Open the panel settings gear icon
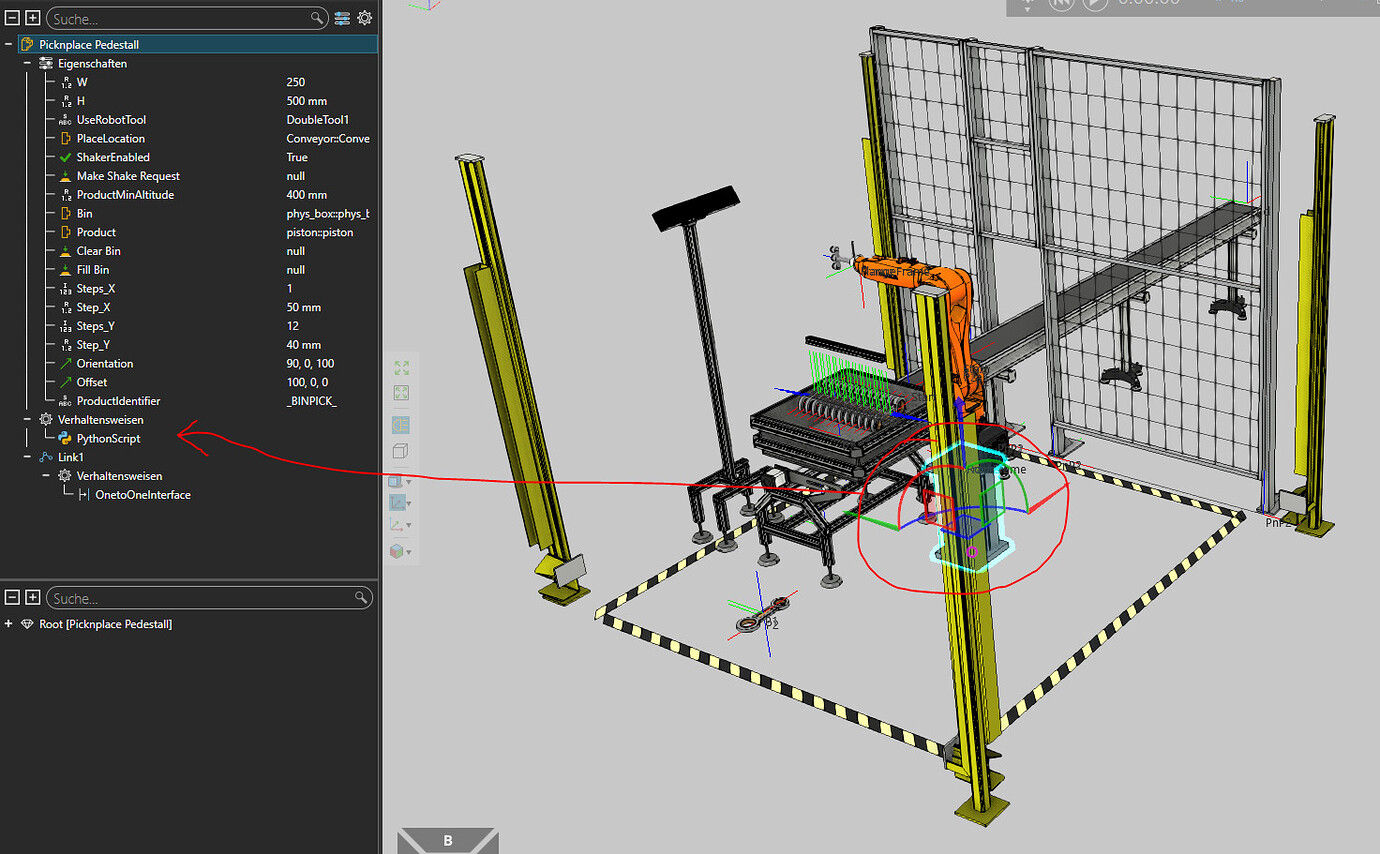1380x854 pixels. [x=365, y=18]
